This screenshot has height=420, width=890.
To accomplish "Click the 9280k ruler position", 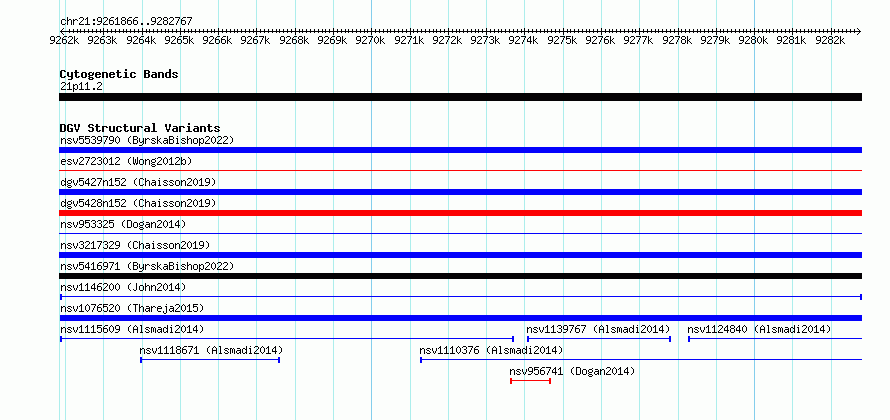I will click(753, 41).
